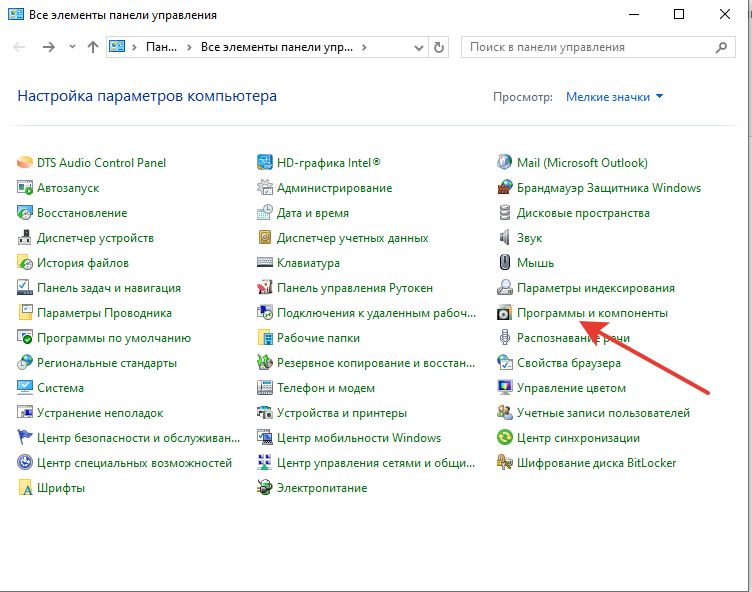Open the Региональные стандарты icon
Image resolution: width=752 pixels, height=592 pixels.
[24, 362]
